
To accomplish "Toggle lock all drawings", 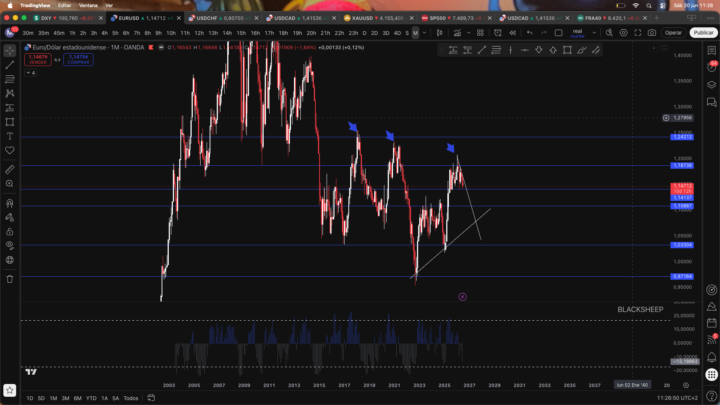I will pos(10,231).
